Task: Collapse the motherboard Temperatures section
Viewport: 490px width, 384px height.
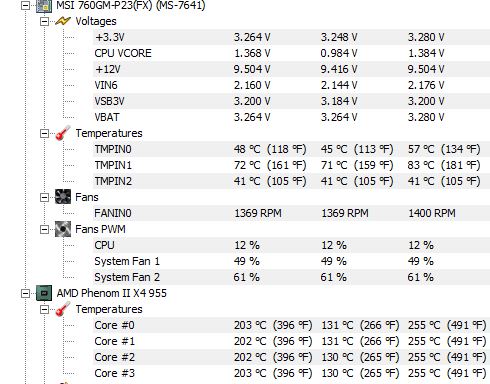Action: click(x=44, y=134)
